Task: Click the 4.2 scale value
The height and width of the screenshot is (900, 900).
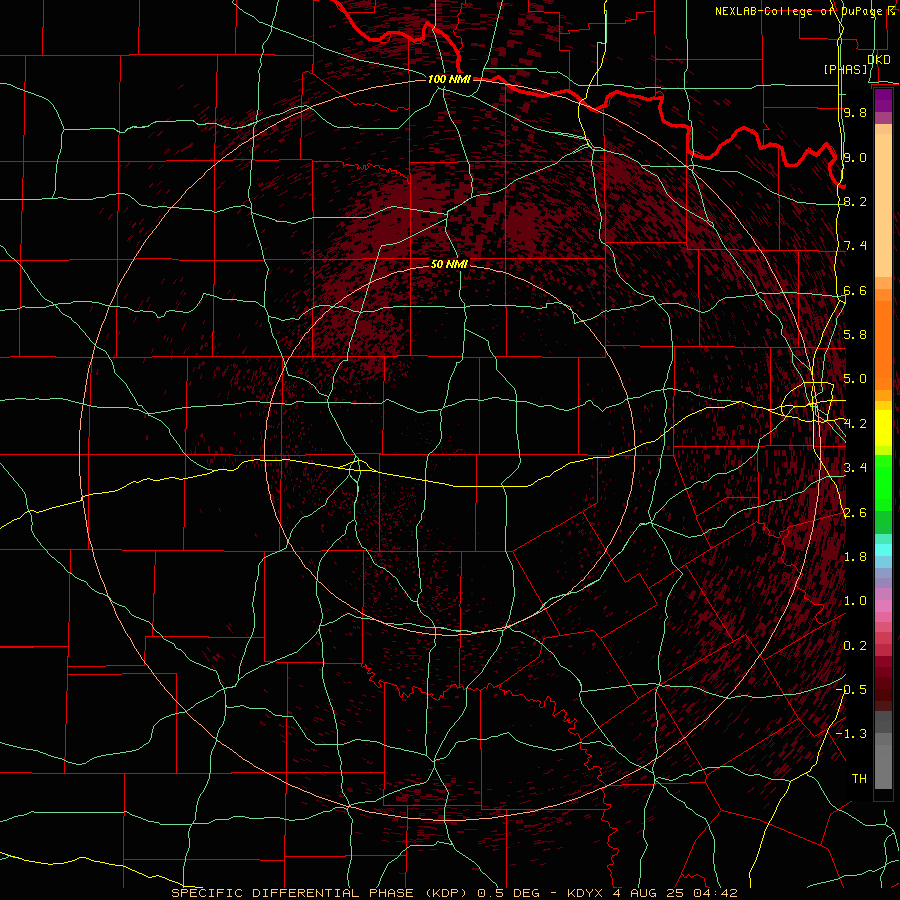Action: coord(855,424)
